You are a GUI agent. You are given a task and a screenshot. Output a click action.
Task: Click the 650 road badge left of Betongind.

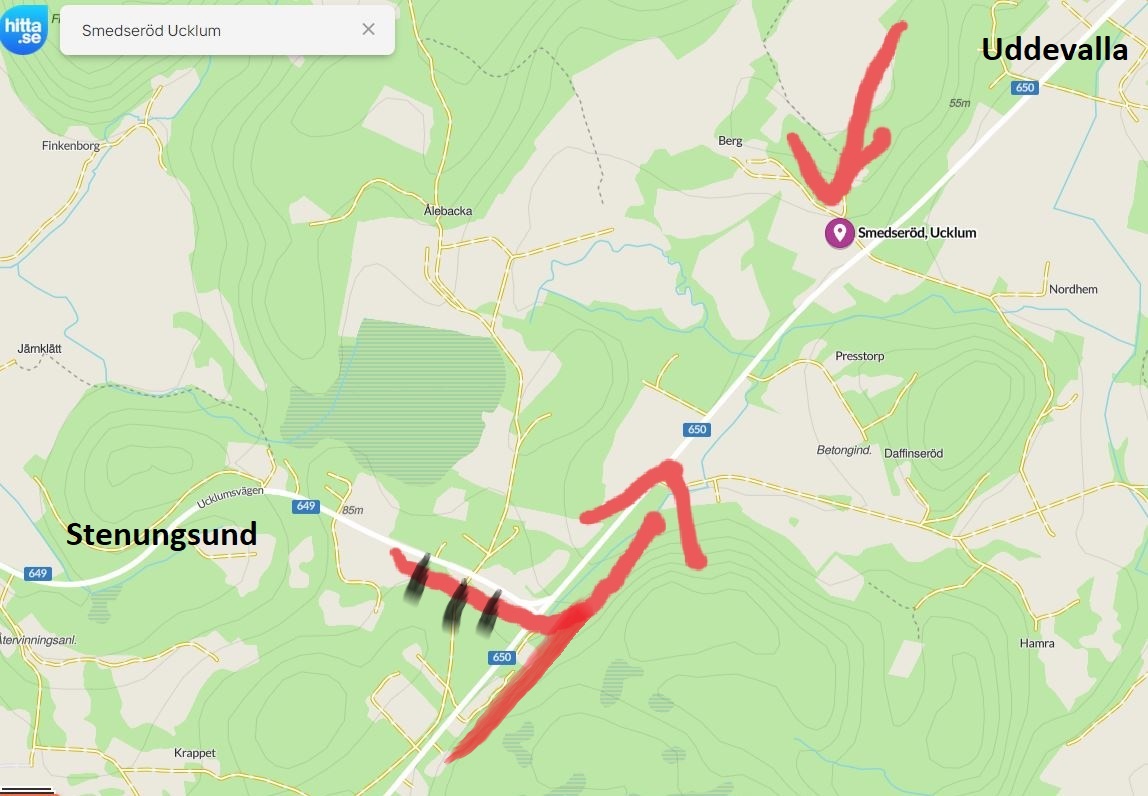(697, 430)
